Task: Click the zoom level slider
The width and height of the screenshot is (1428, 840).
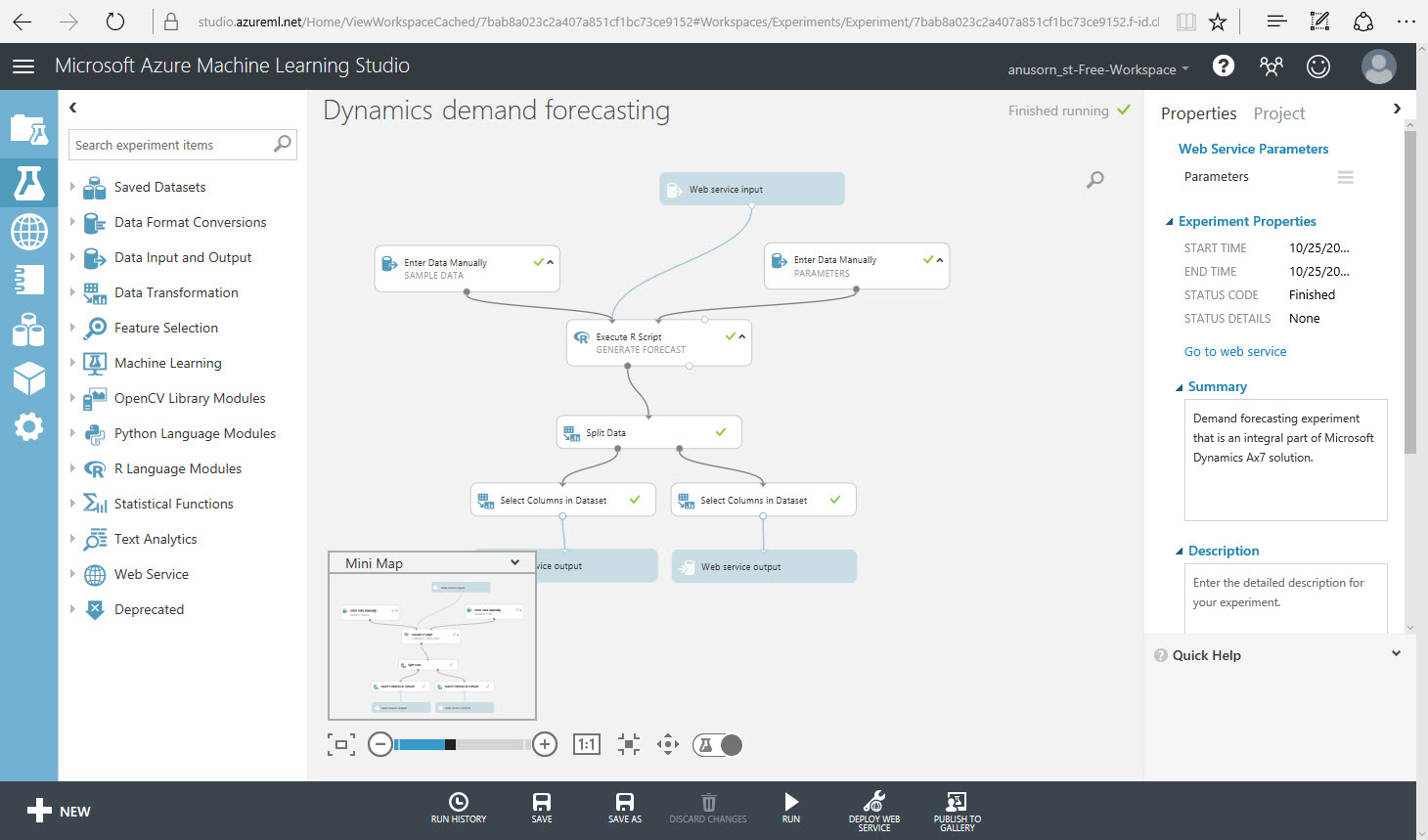Action: point(463,744)
